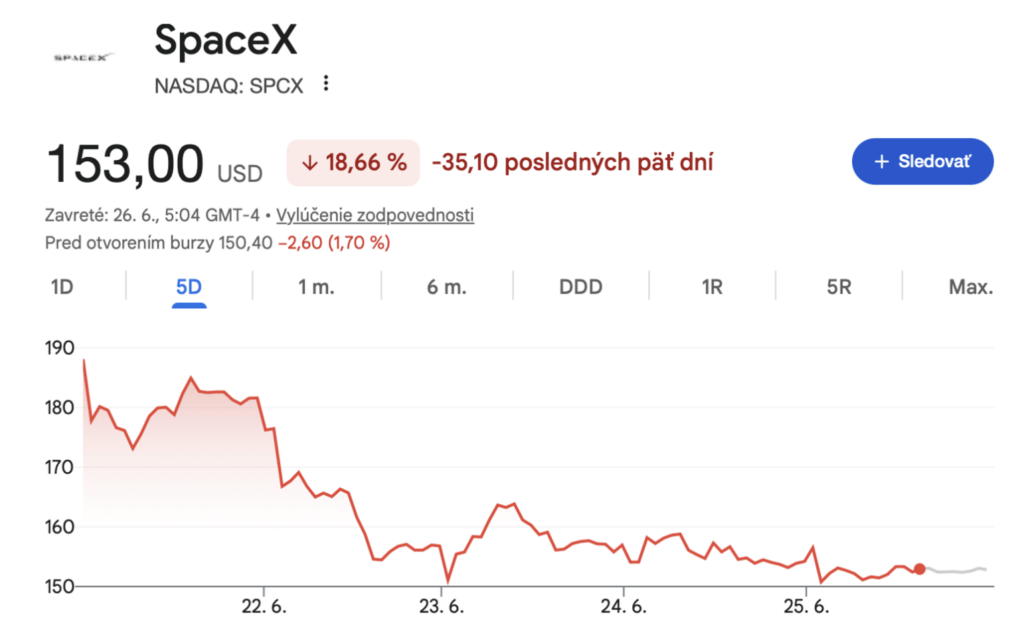Click the 24. 6. date marker on the axis
Image resolution: width=1024 pixels, height=631 pixels.
coord(624,606)
